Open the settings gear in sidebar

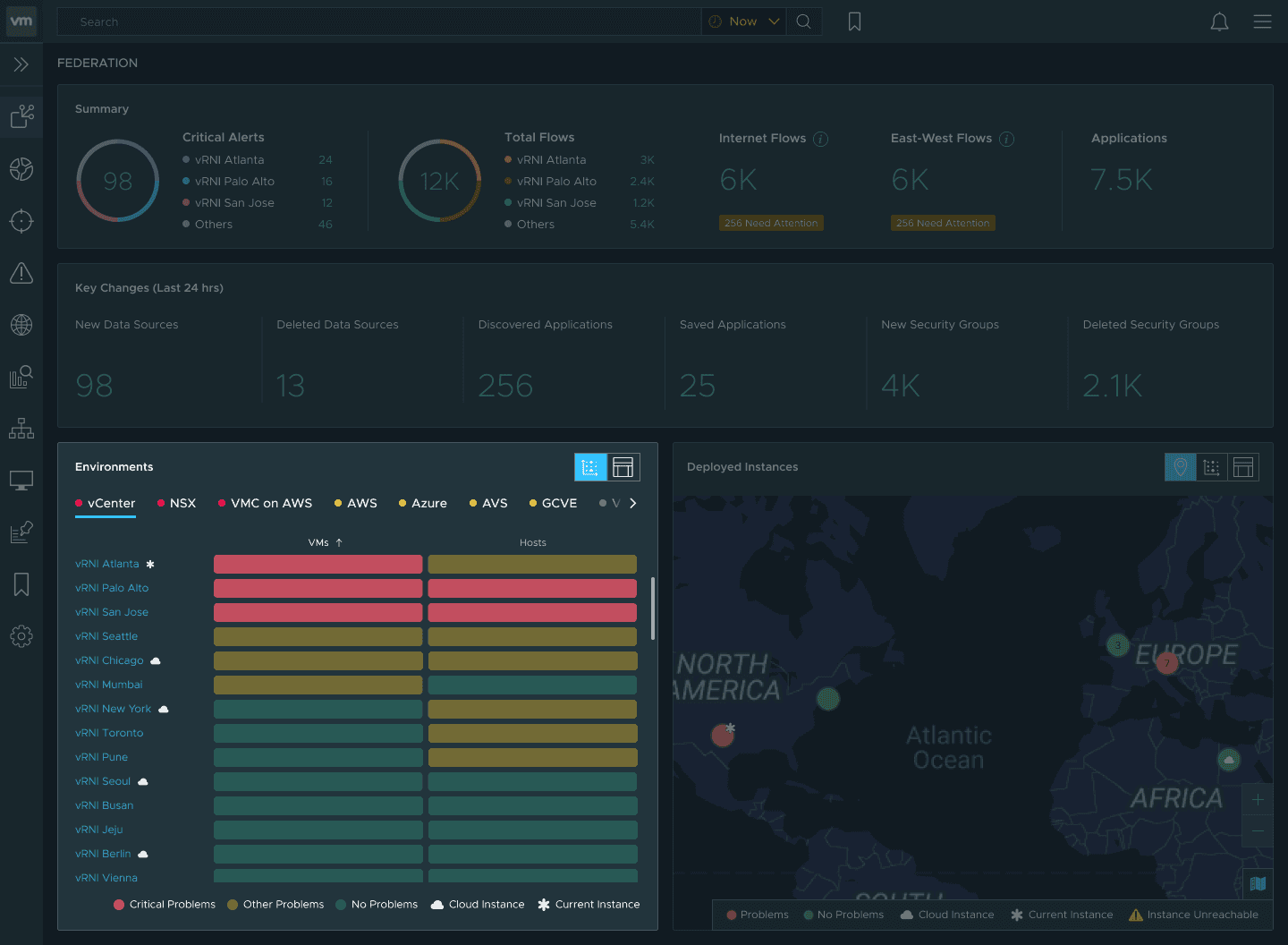click(21, 636)
